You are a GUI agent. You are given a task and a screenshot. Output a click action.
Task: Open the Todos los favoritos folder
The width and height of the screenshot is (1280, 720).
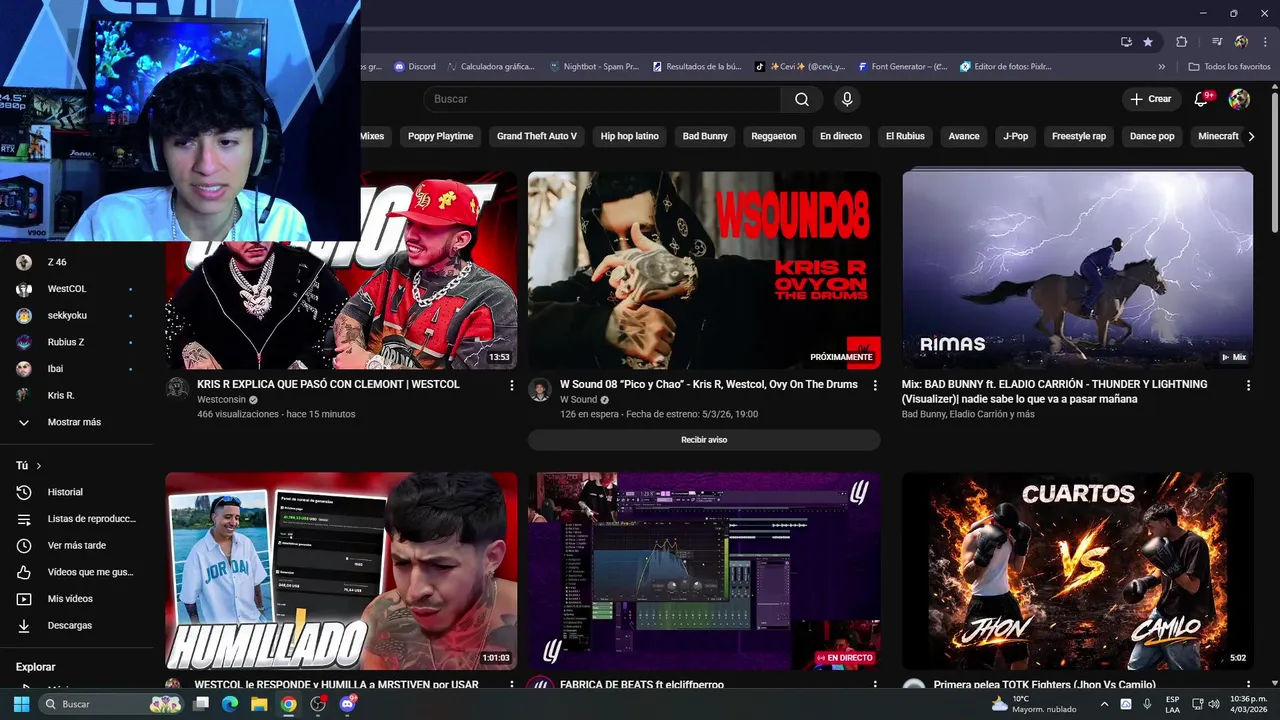[1229, 67]
